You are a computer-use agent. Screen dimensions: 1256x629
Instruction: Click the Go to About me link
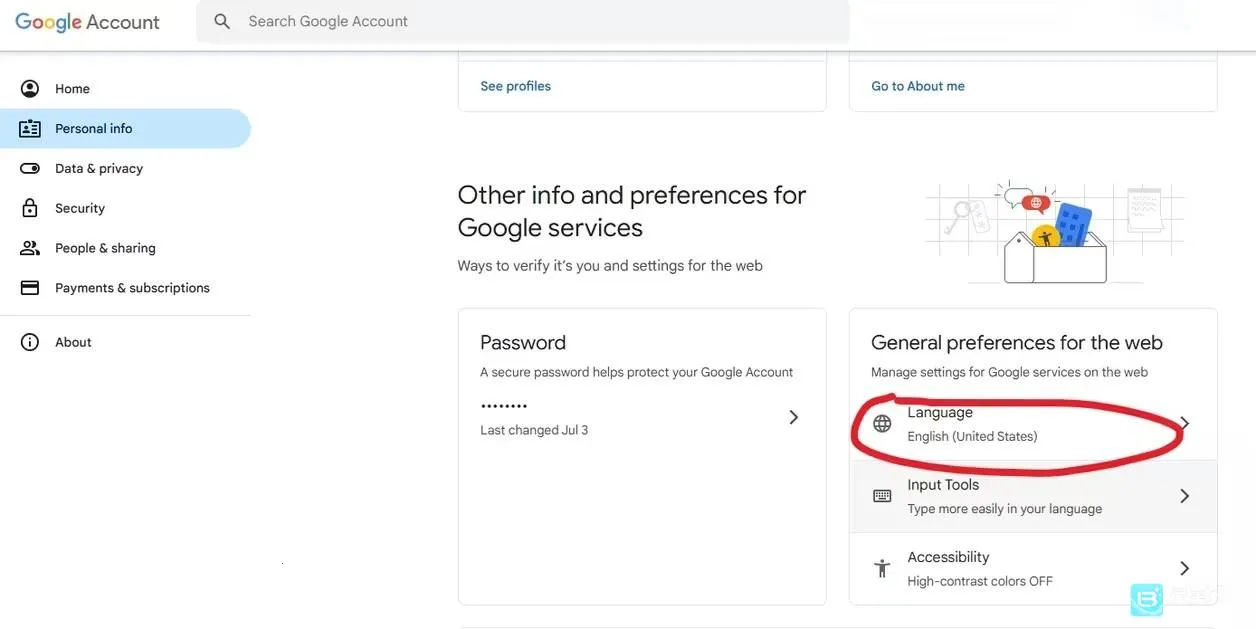click(x=918, y=86)
